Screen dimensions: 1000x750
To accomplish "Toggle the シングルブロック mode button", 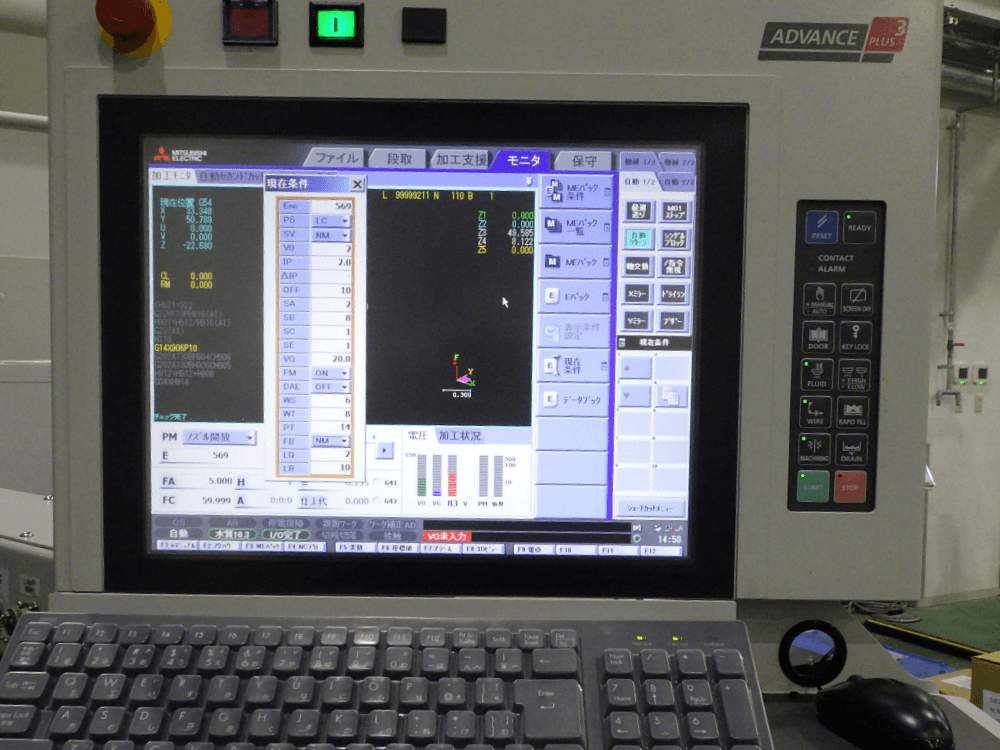I will coord(674,239).
